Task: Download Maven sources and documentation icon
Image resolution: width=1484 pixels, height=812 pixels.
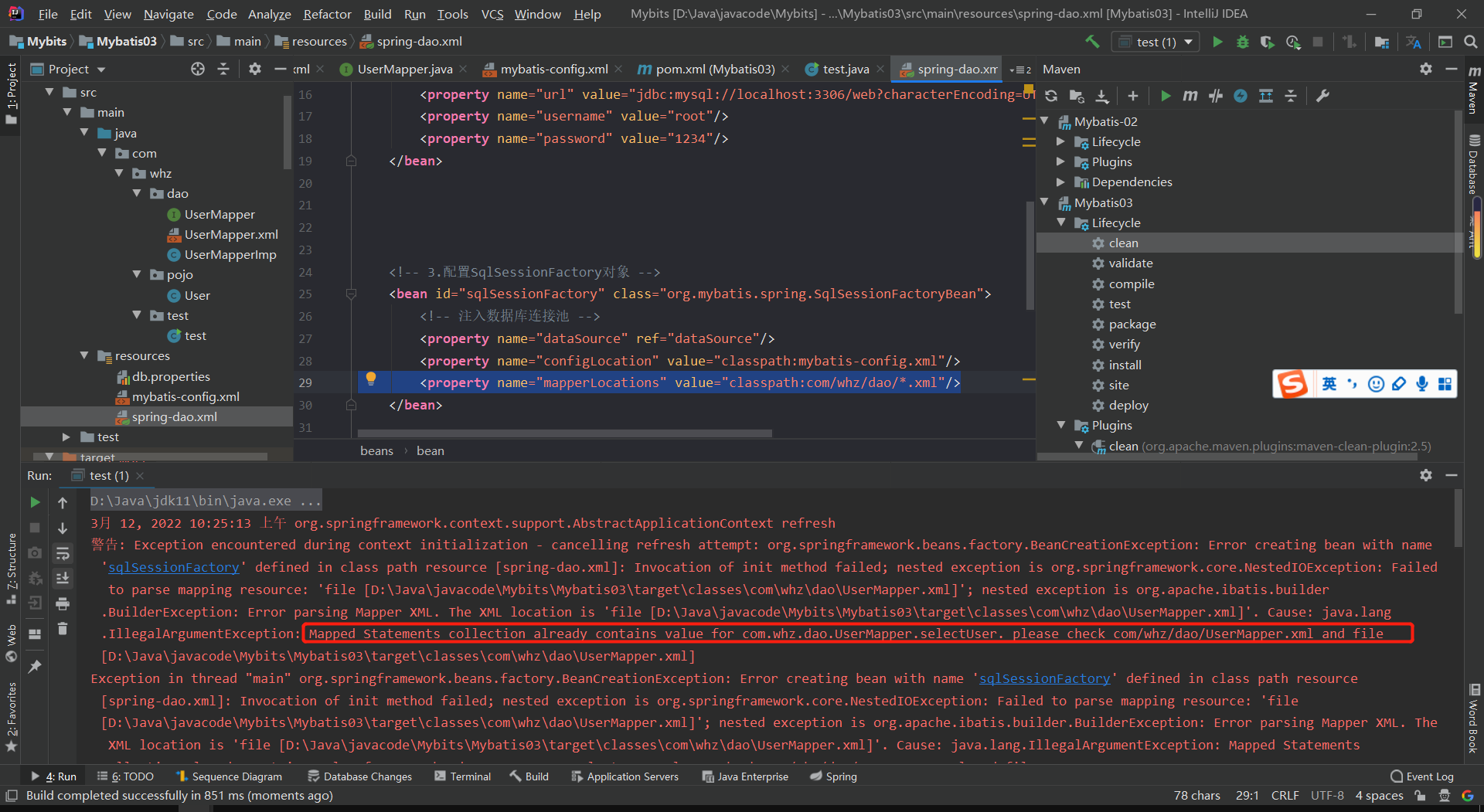Action: click(x=1102, y=96)
